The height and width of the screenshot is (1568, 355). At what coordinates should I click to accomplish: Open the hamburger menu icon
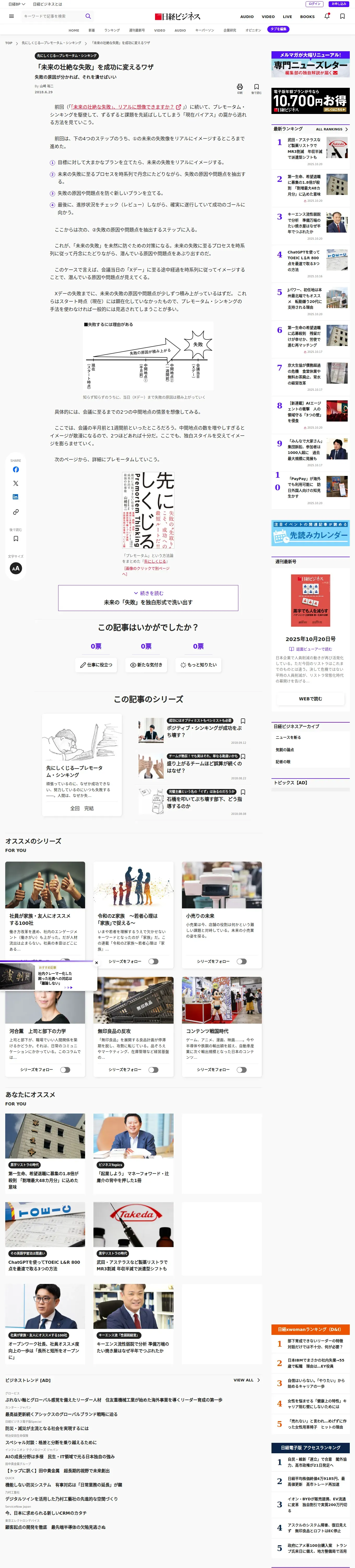(11, 16)
